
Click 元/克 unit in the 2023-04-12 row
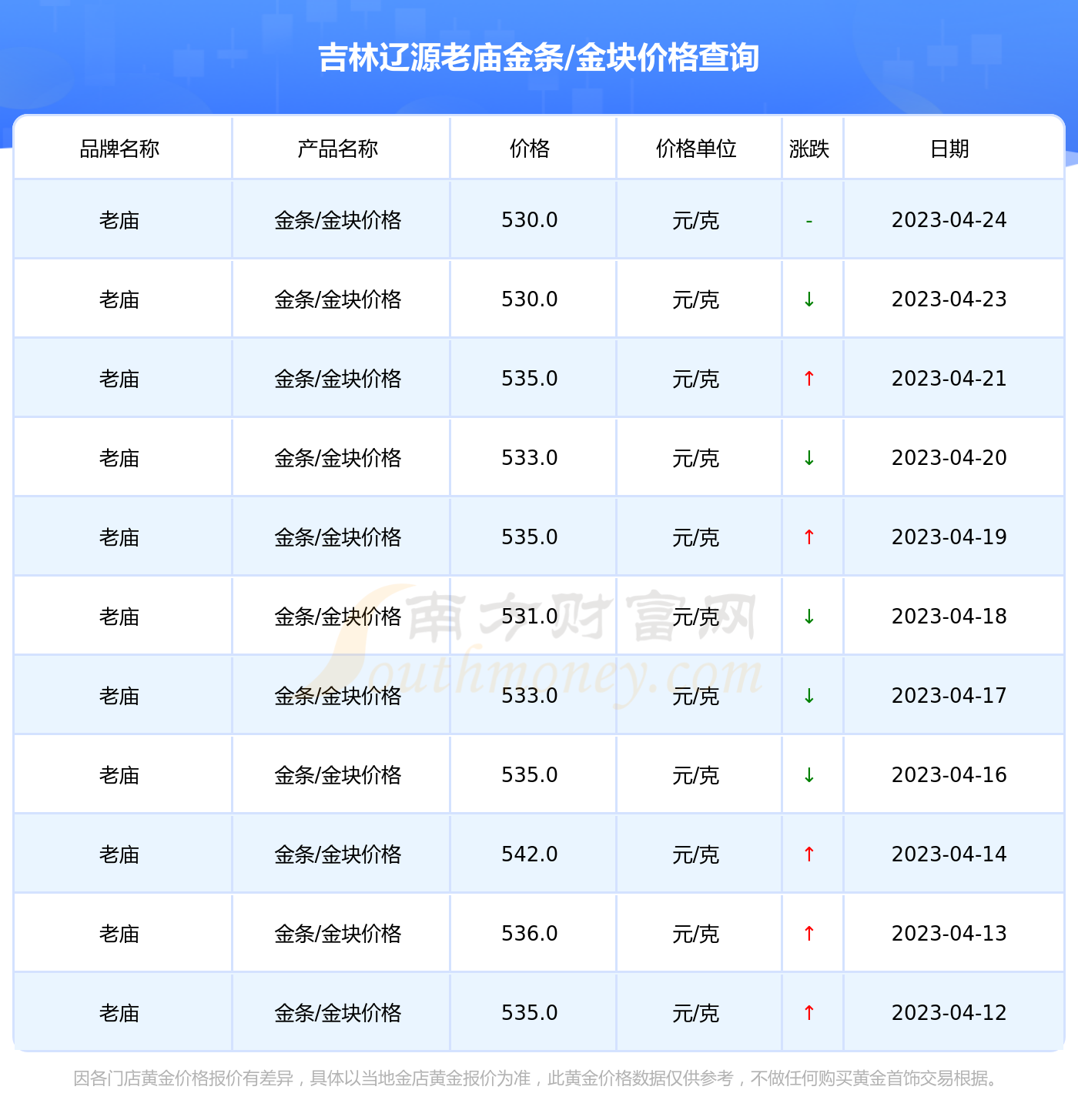click(x=696, y=1014)
